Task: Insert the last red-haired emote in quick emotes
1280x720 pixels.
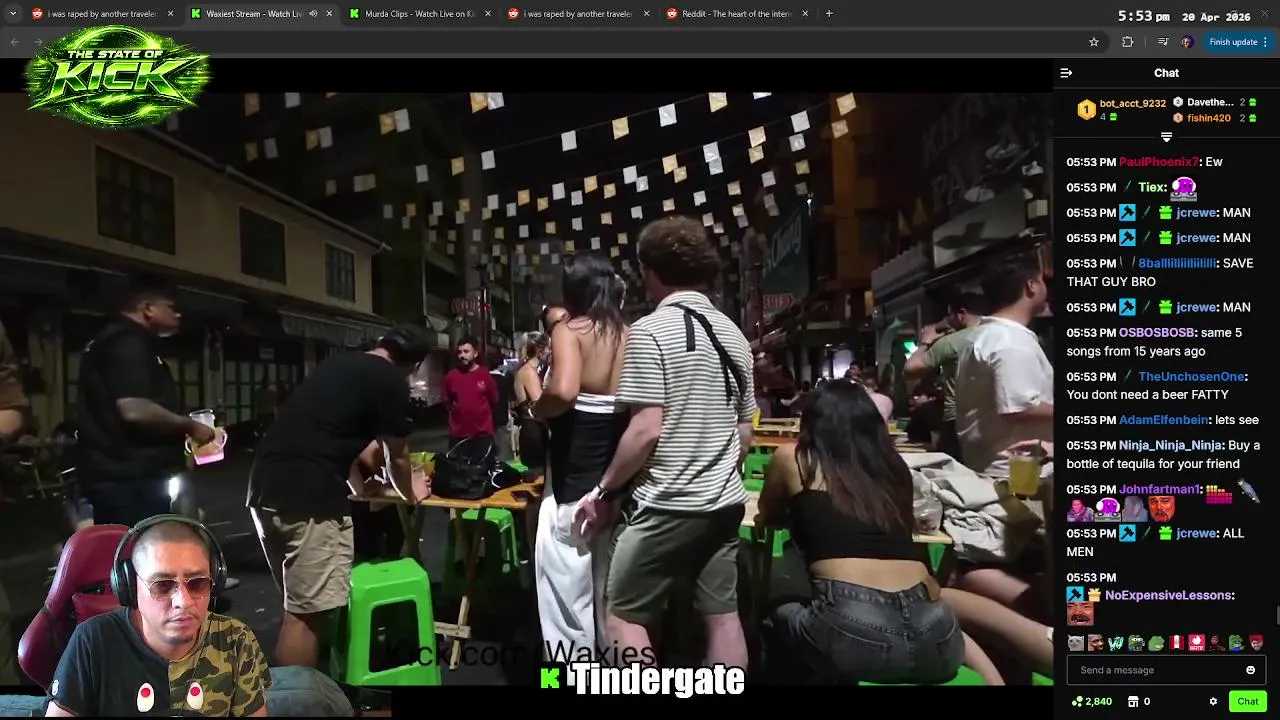Action: pos(1256,643)
